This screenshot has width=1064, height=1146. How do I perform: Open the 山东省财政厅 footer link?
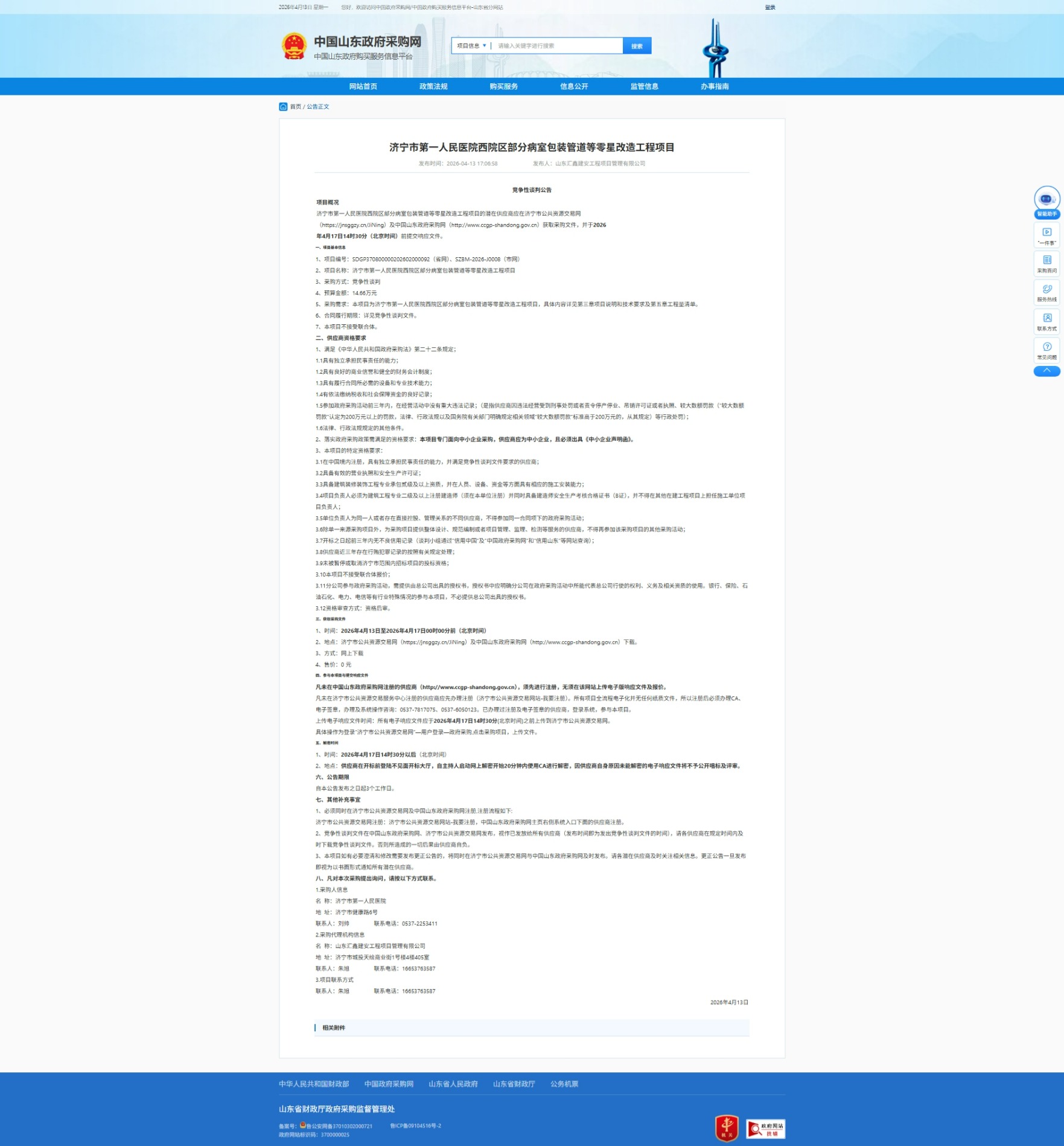click(514, 1084)
